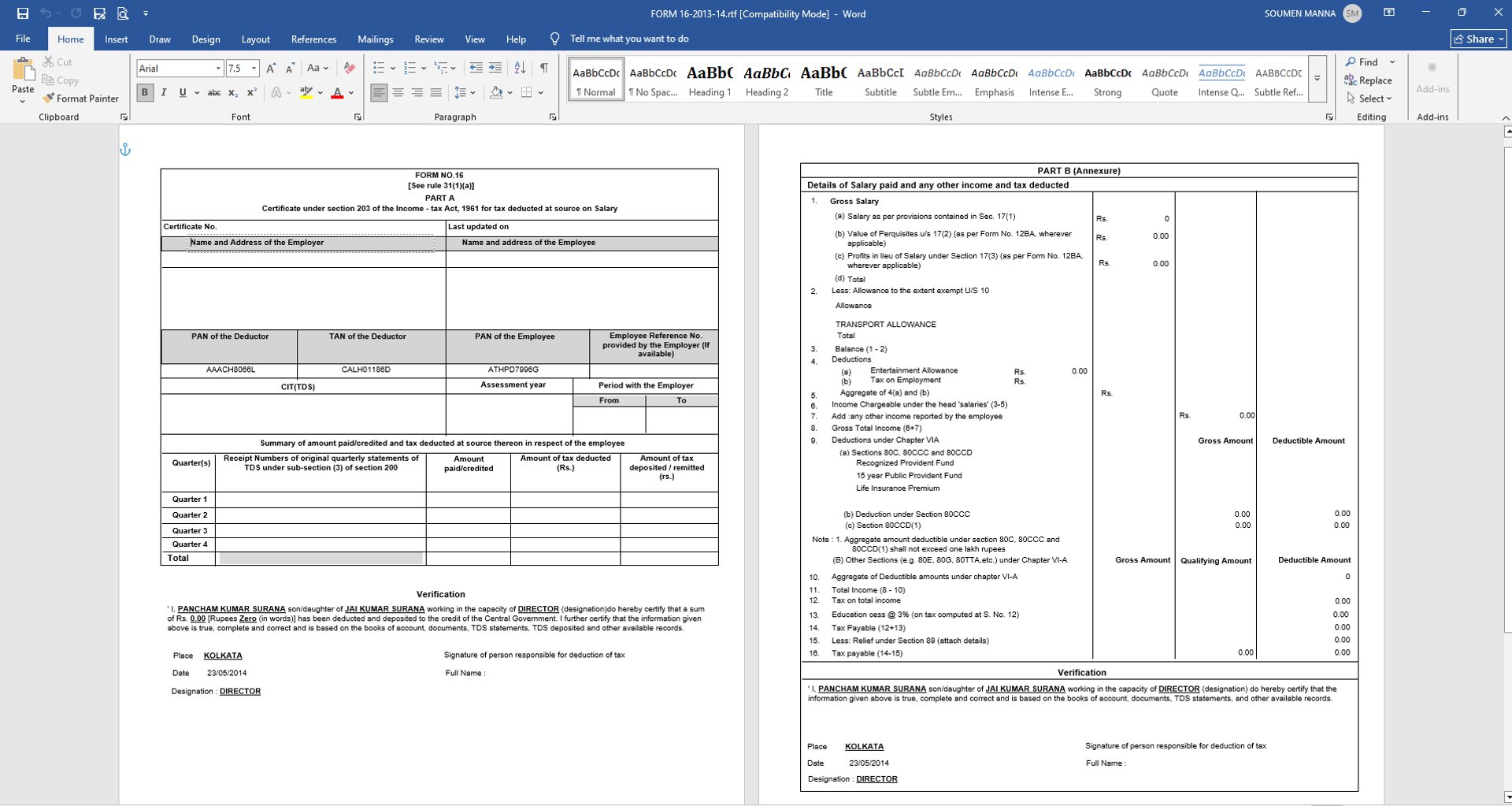This screenshot has height=806, width=1512.
Task: Toggle bold formatting off
Action: tap(145, 93)
